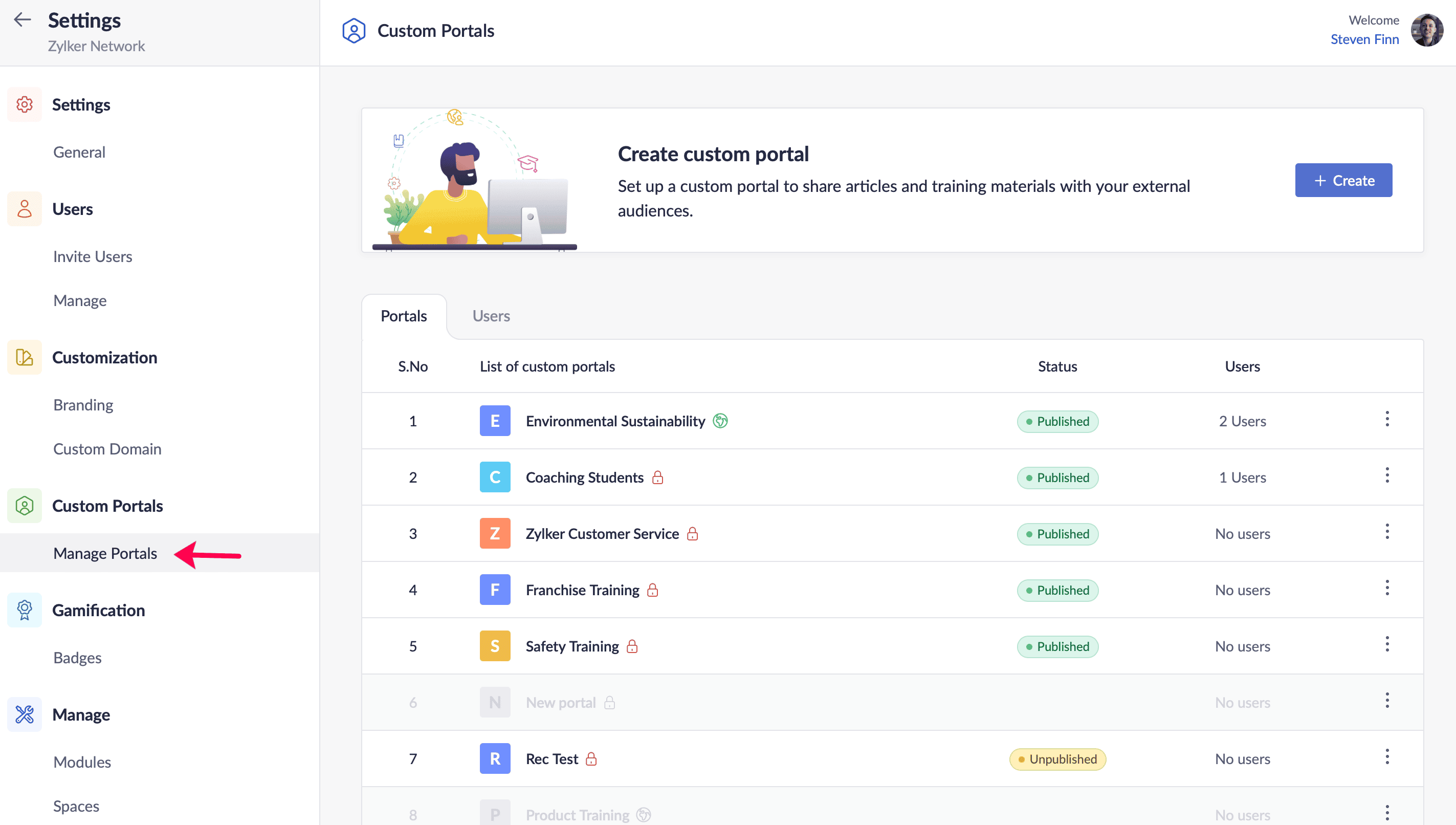Select the Portals tab
The width and height of the screenshot is (1456, 825).
(x=403, y=316)
